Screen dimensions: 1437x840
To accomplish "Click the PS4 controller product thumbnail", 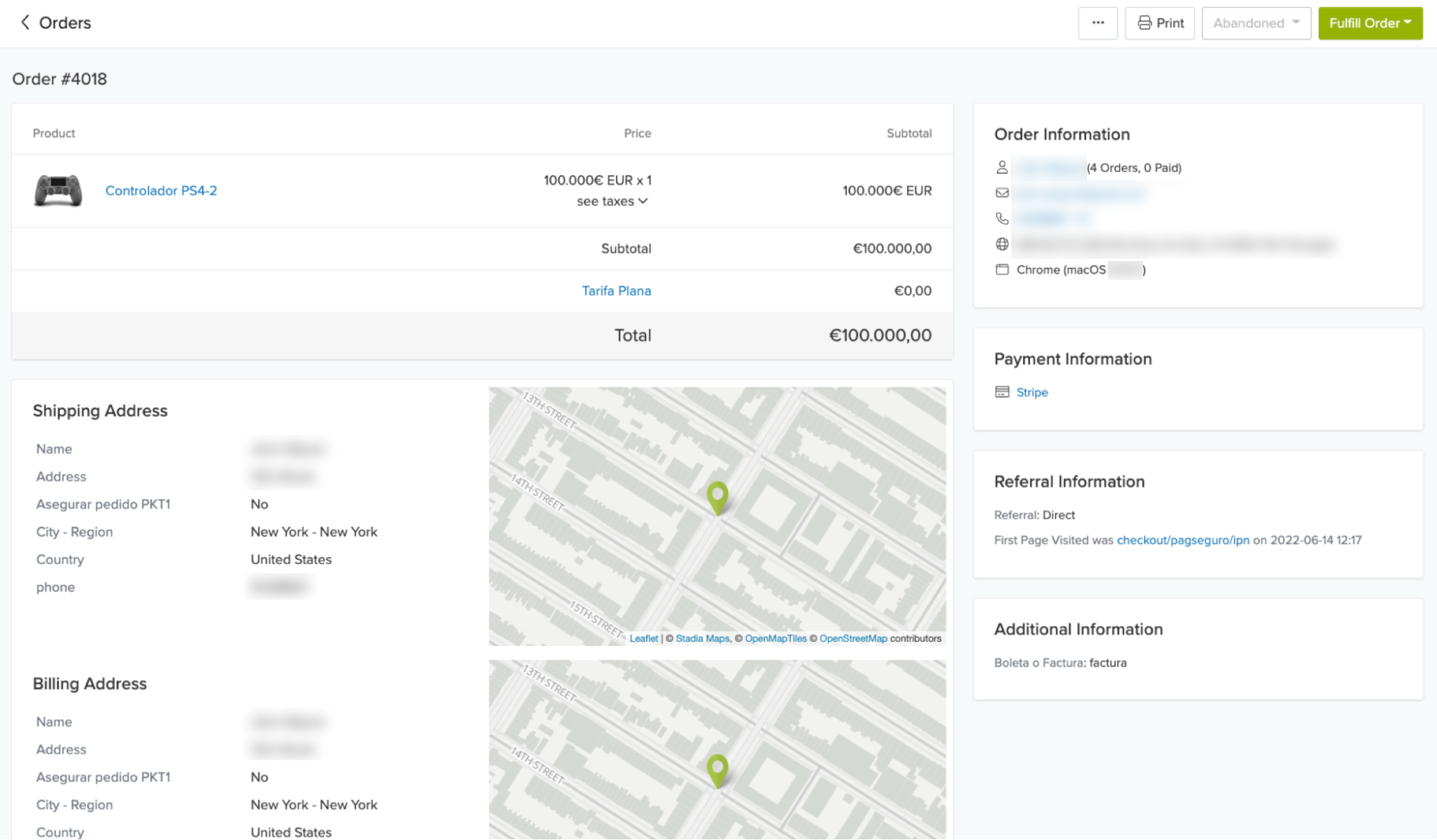I will point(58,190).
